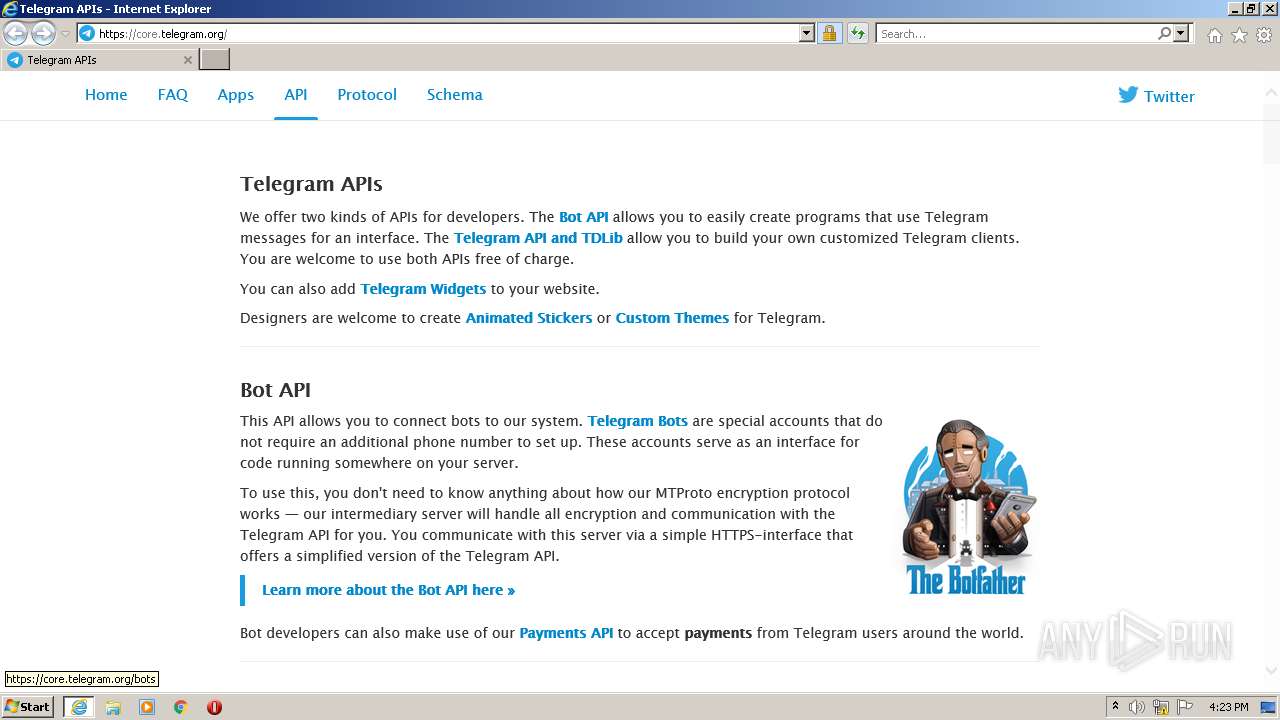Click the IE logo in title bar
Screen dimensions: 1280x720
coord(10,9)
